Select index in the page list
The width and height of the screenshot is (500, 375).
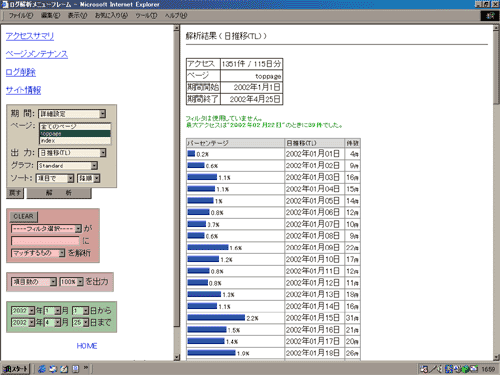point(75,141)
